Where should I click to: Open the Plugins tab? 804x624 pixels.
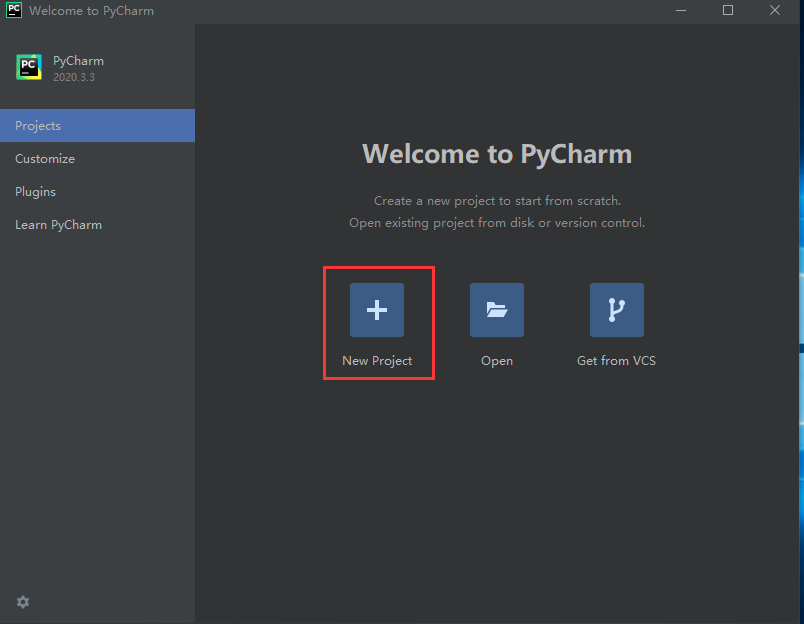(97, 192)
